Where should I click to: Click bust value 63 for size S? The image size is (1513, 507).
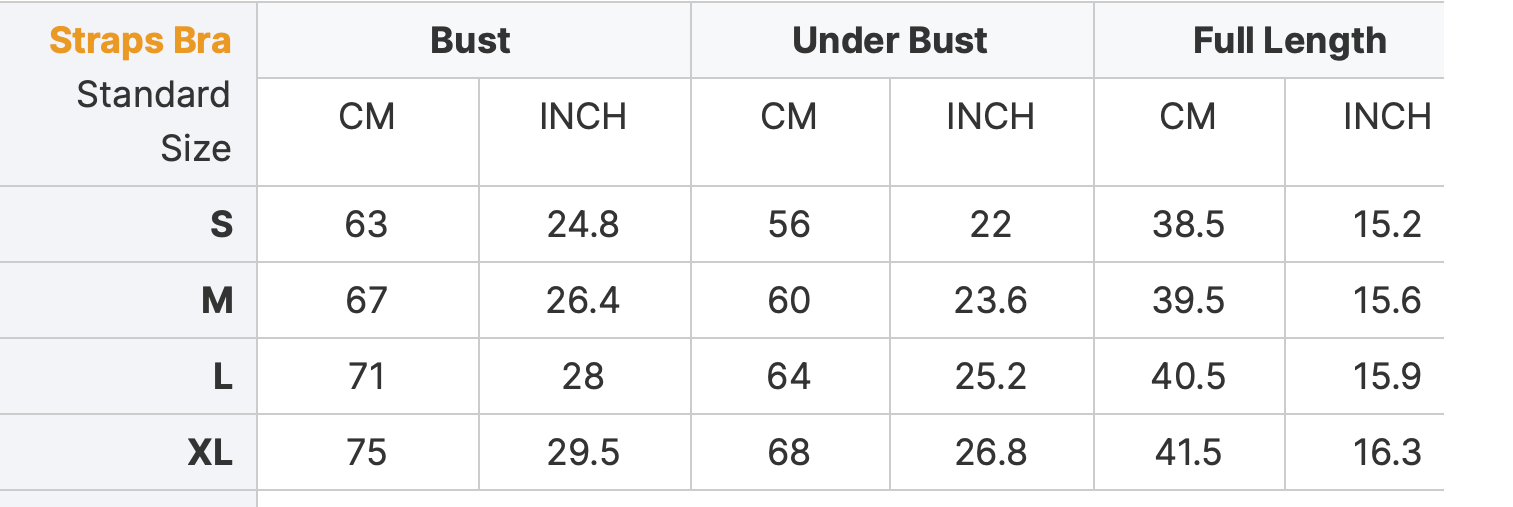[366, 224]
